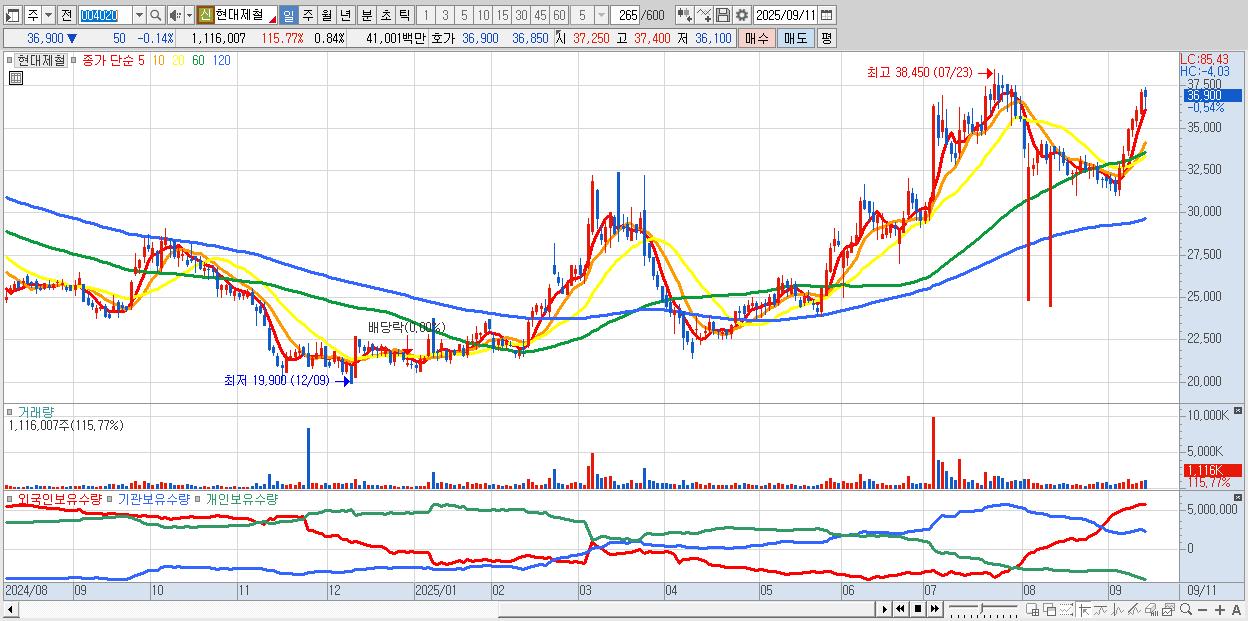The height and width of the screenshot is (621, 1248).
Task: Open the interval value 5 dropdown
Action: tap(602, 15)
